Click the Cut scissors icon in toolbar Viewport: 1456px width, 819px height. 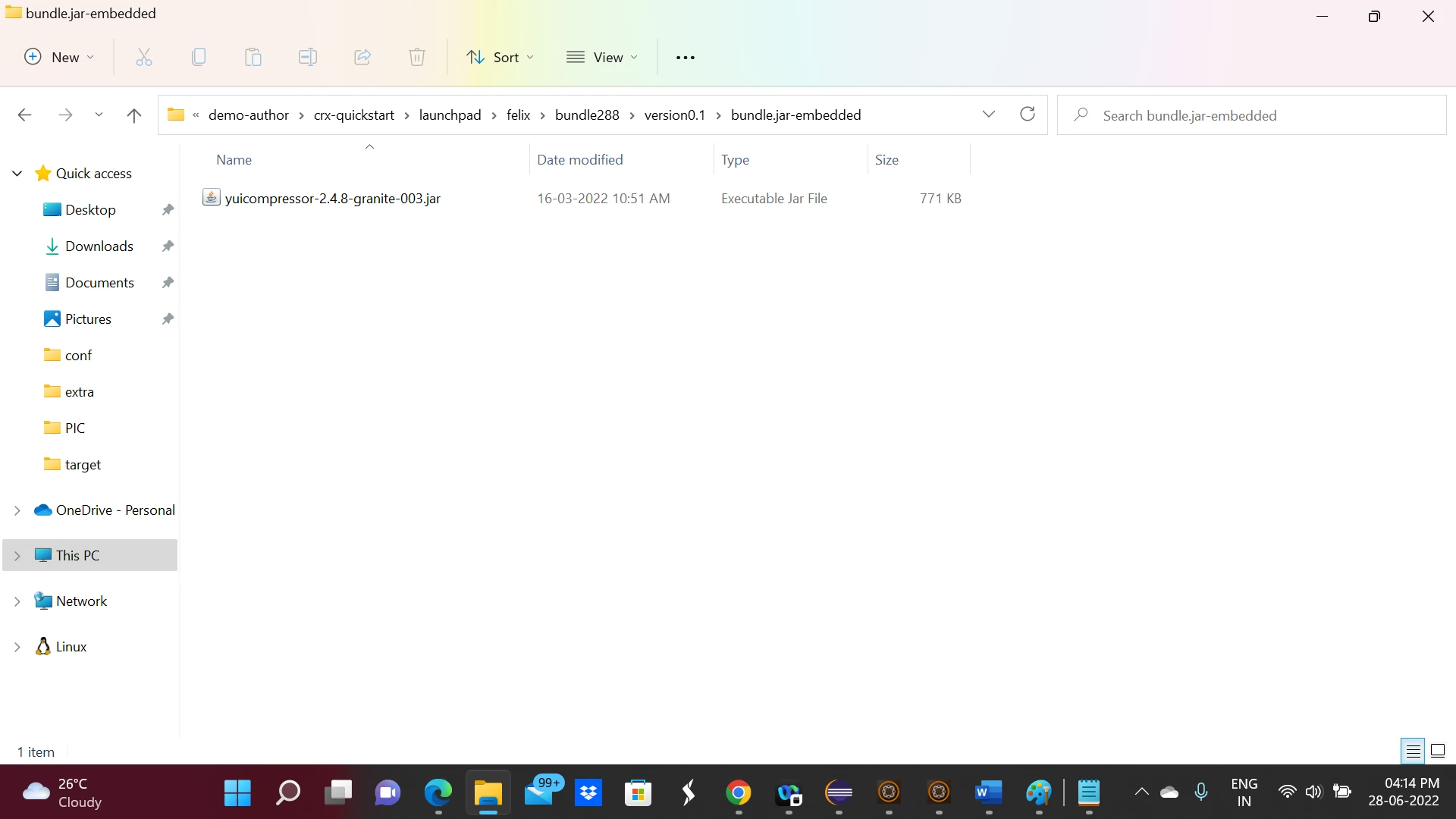click(144, 57)
